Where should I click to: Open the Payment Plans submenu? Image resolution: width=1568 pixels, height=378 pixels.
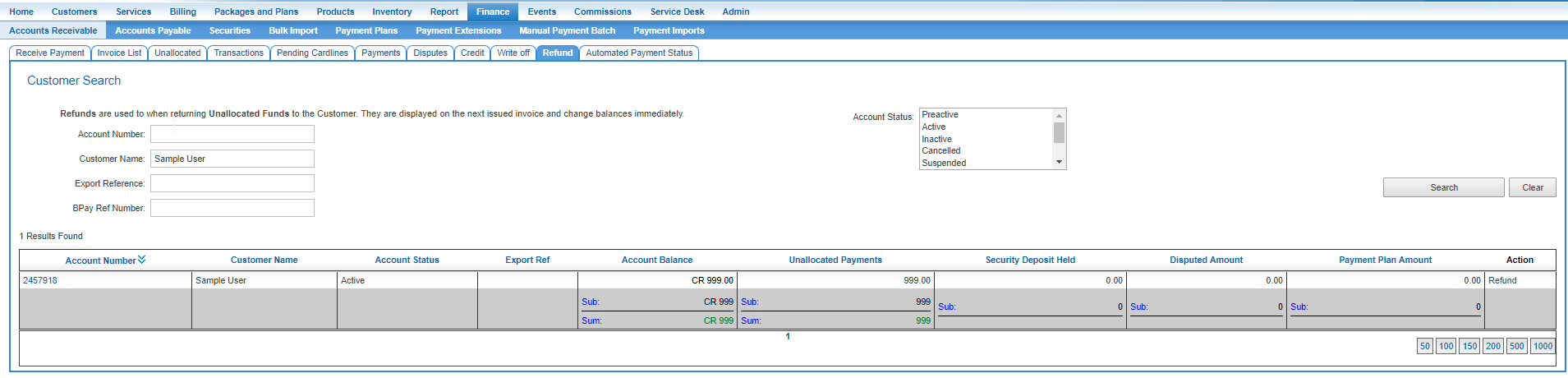[x=366, y=30]
